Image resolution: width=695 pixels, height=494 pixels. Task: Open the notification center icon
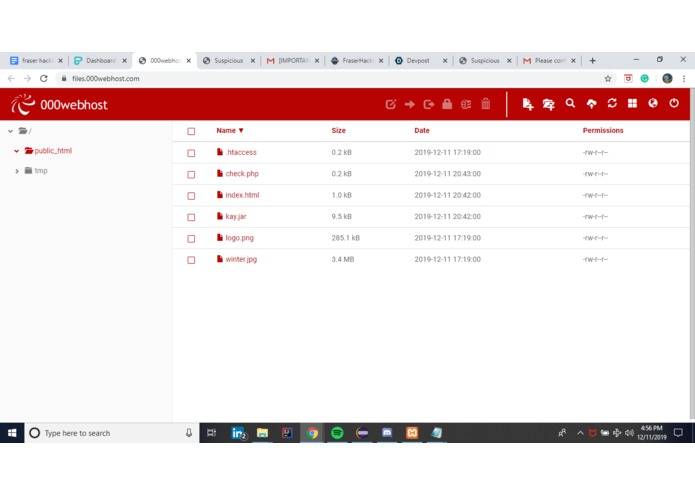coord(678,433)
